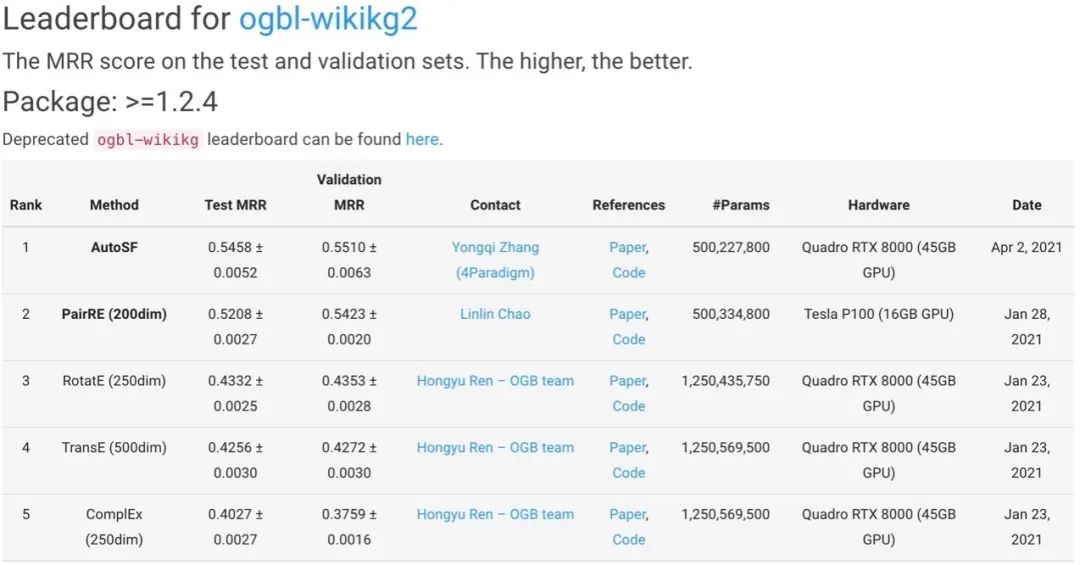Open Hongyu Ren contact for ComplEx row
Screen dimensions: 1080x565
point(495,515)
